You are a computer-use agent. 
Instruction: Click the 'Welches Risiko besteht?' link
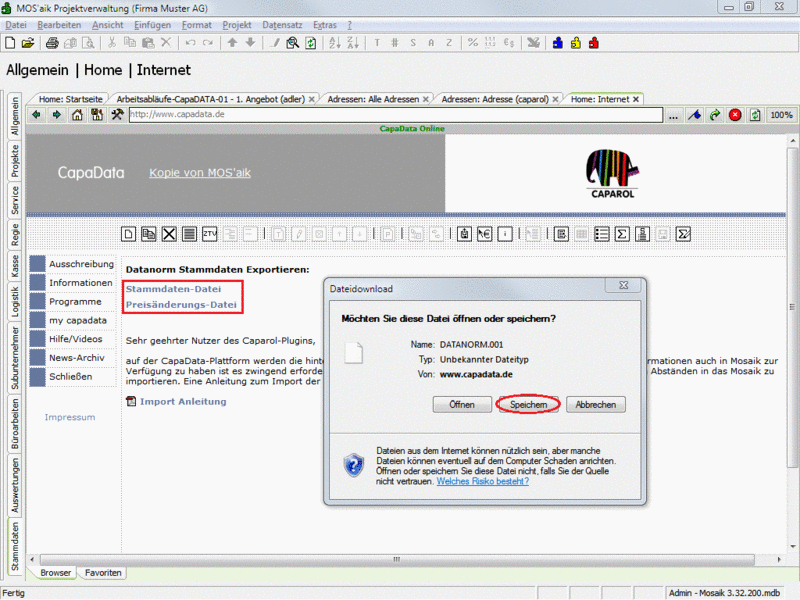click(483, 481)
